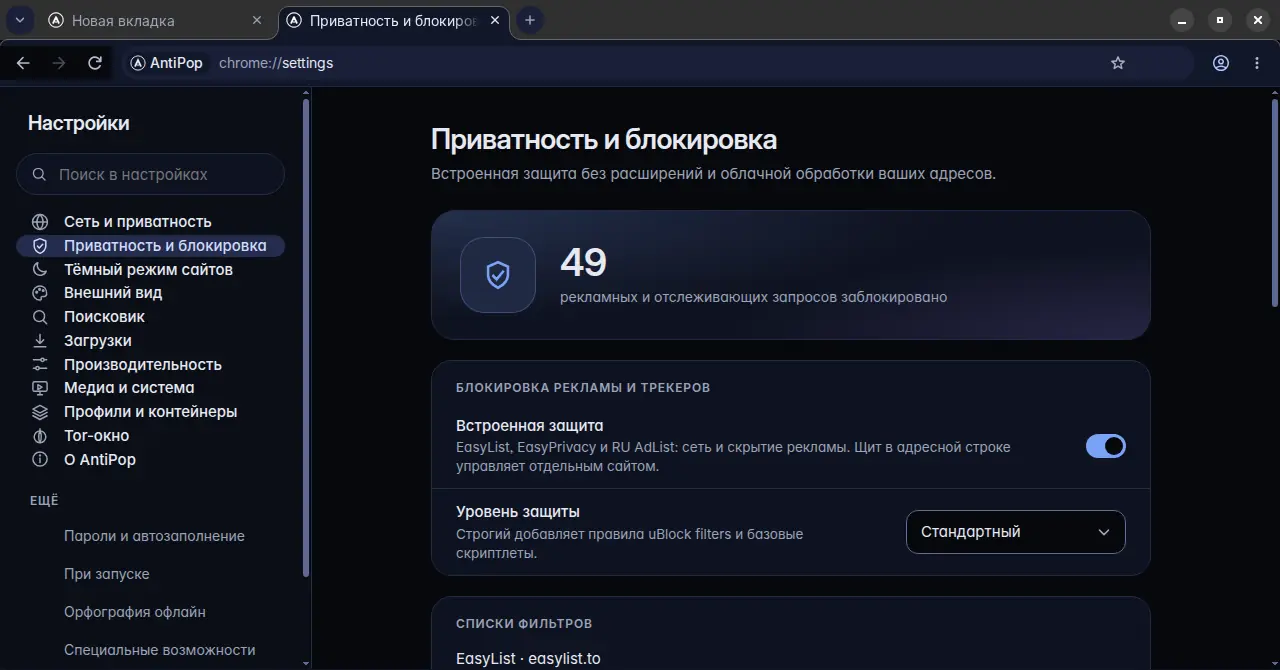Image resolution: width=1280 pixels, height=670 pixels.
Task: Open the tab search dropdown arrow
Action: tap(19, 20)
